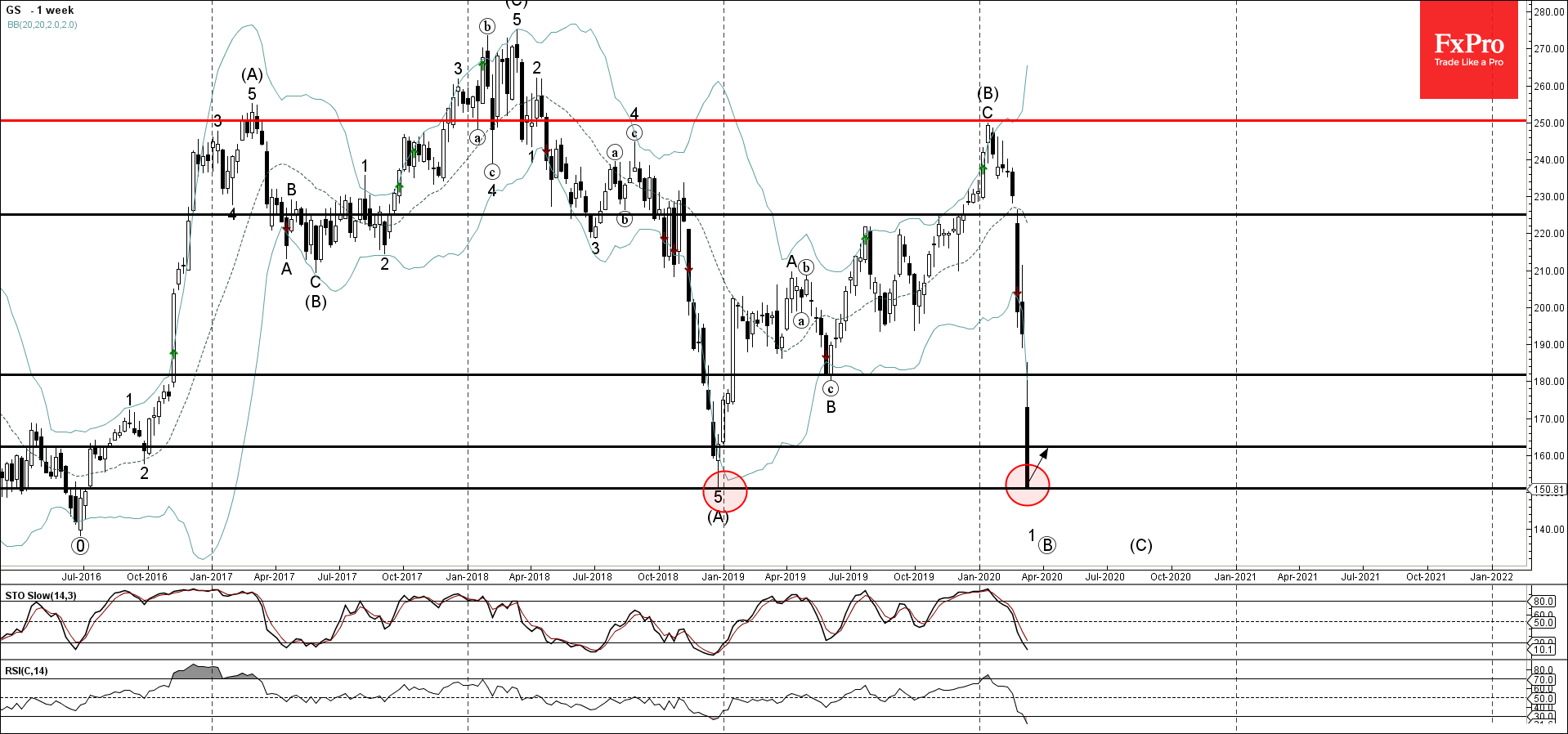
Task: Click the 10.1 stochastic value tag
Action: pyautogui.click(x=1543, y=650)
